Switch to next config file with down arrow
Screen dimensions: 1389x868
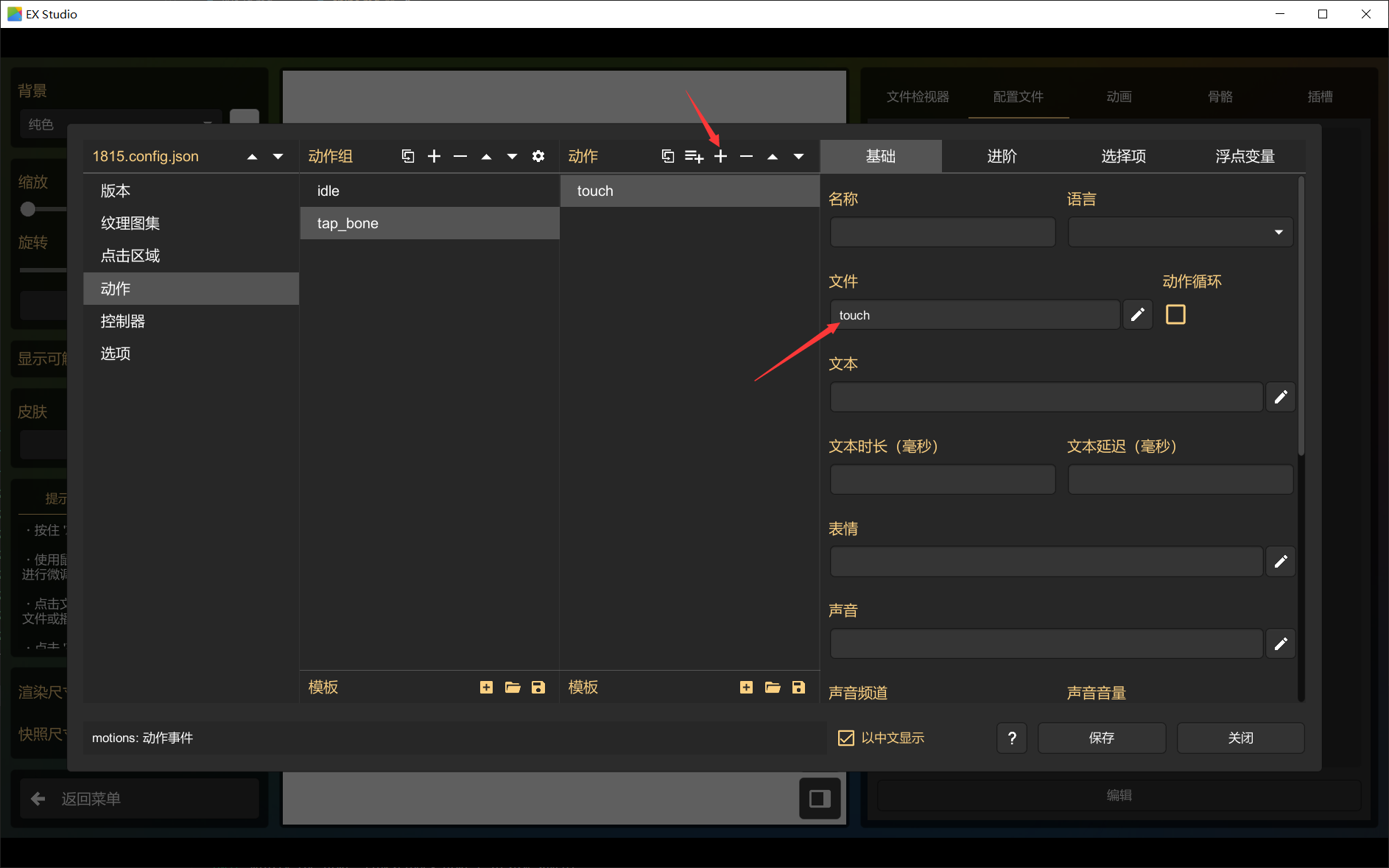[x=278, y=156]
